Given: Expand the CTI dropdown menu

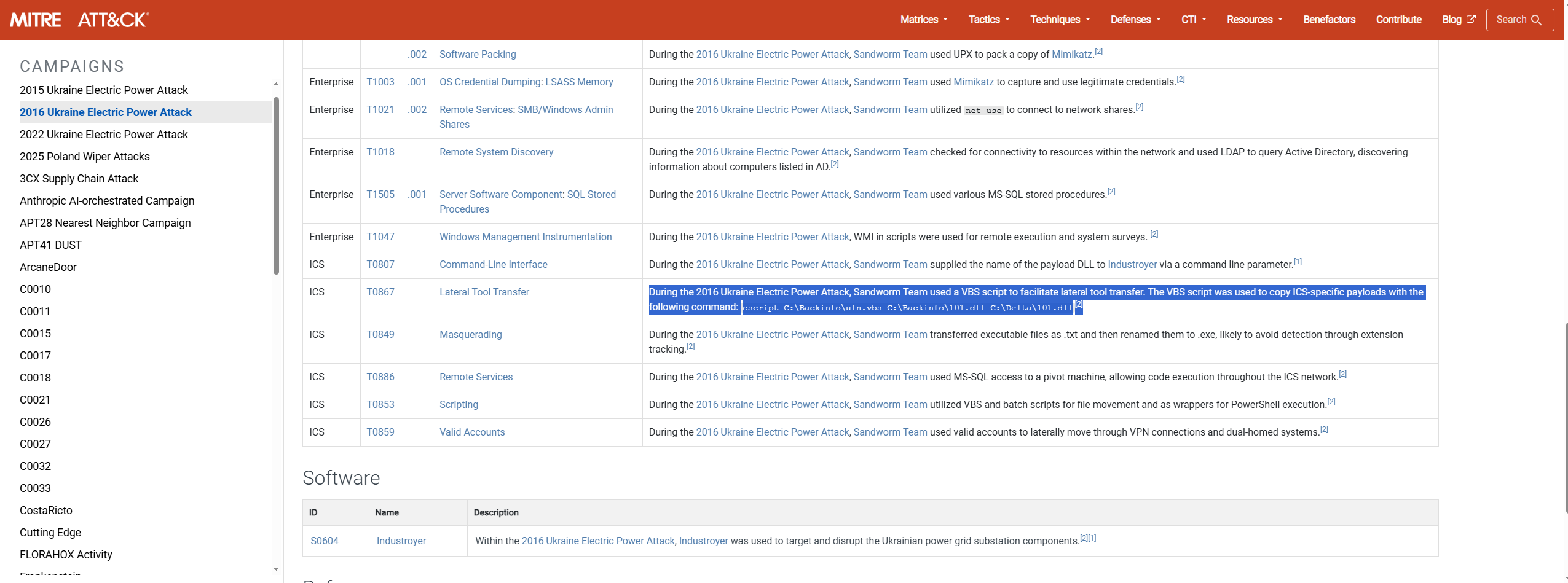Looking at the screenshot, I should [1194, 20].
